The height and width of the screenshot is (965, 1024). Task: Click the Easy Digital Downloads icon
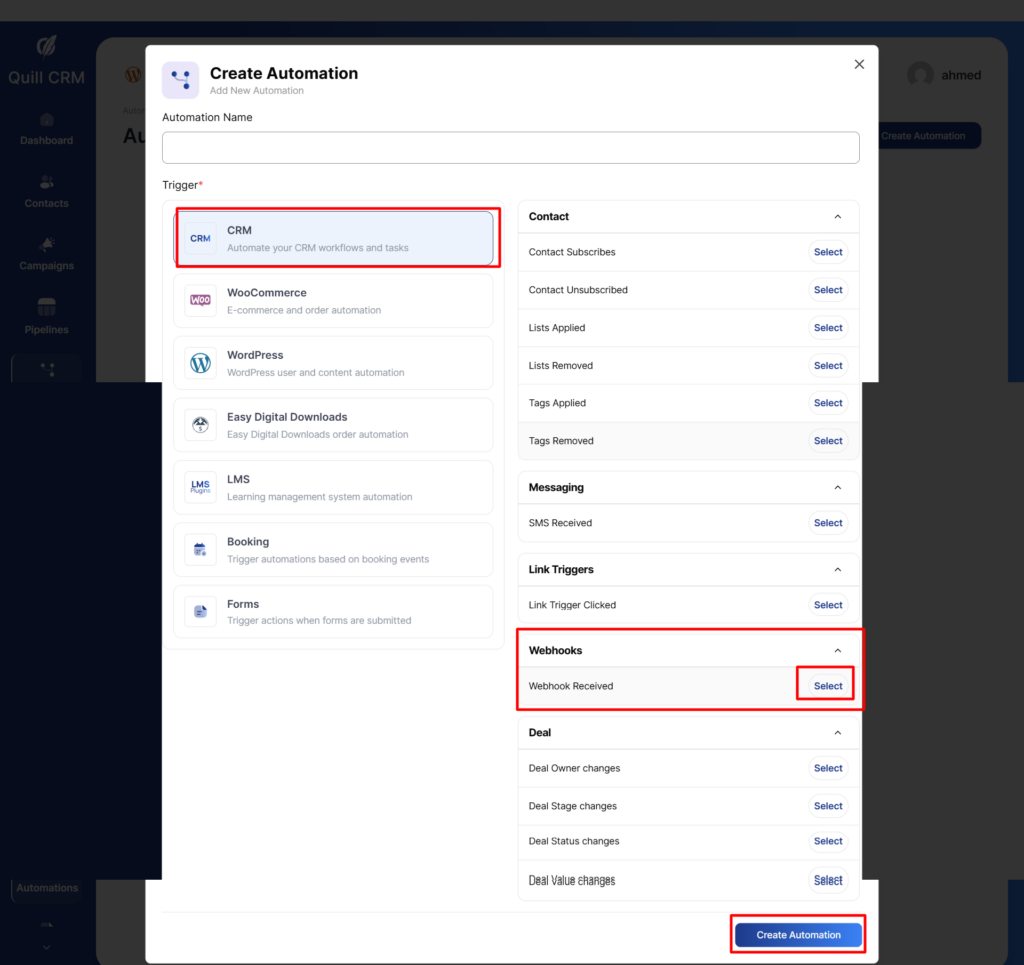pos(201,425)
